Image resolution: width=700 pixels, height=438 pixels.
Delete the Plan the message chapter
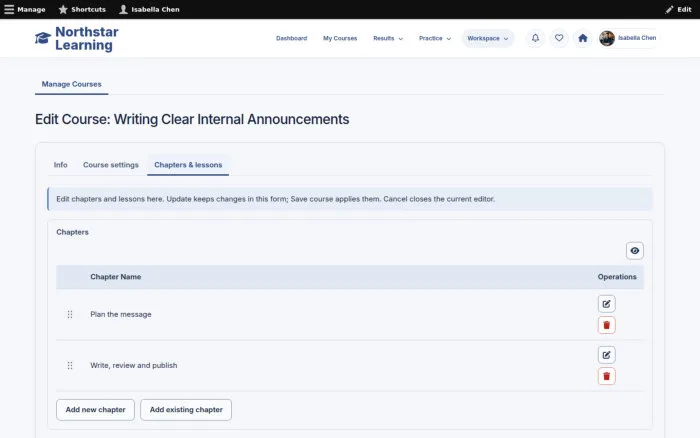(606, 325)
